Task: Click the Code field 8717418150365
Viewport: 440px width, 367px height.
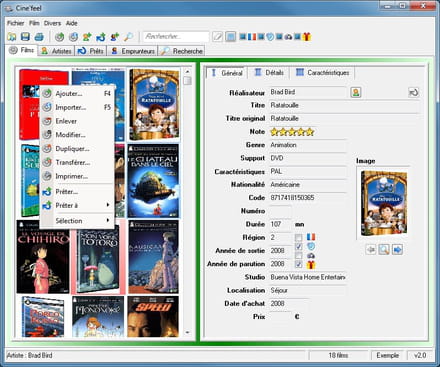Action: 308,198
